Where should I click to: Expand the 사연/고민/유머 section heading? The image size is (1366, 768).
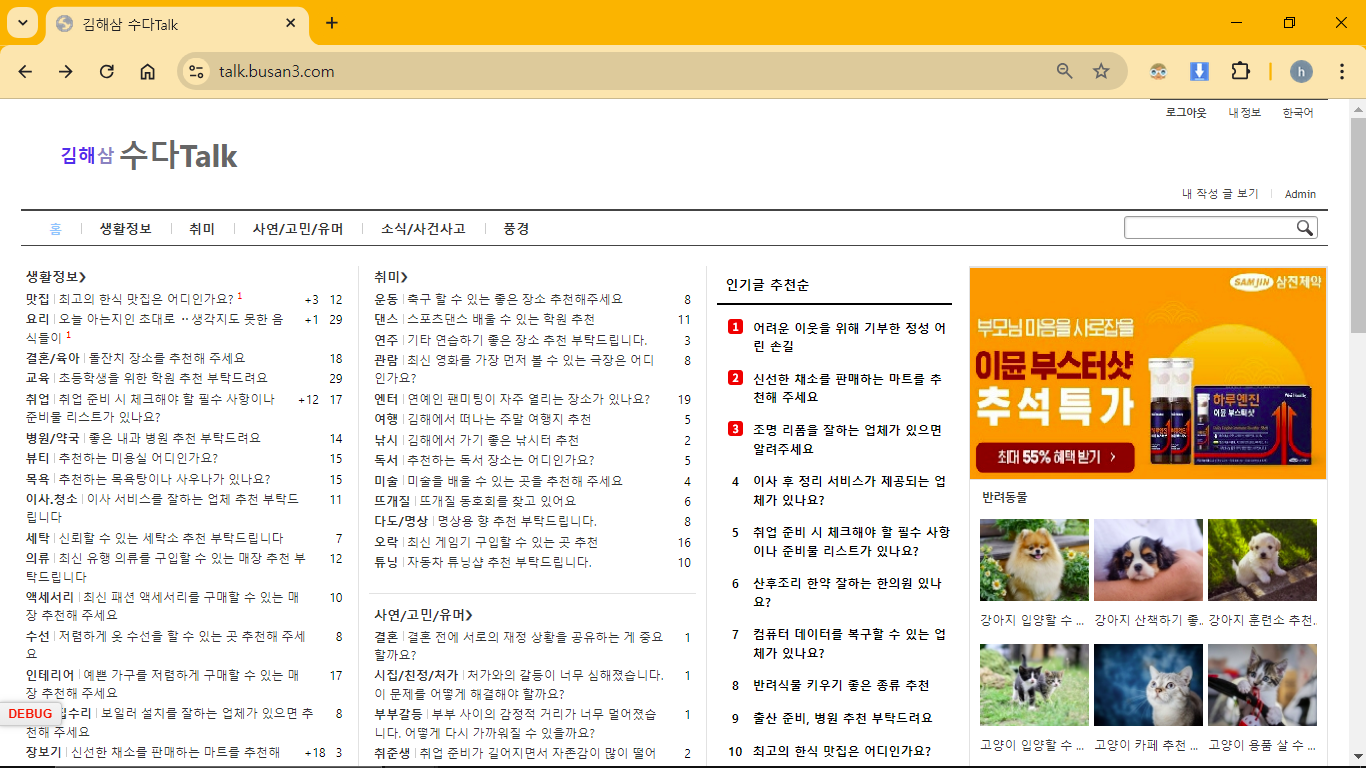[x=423, y=615]
